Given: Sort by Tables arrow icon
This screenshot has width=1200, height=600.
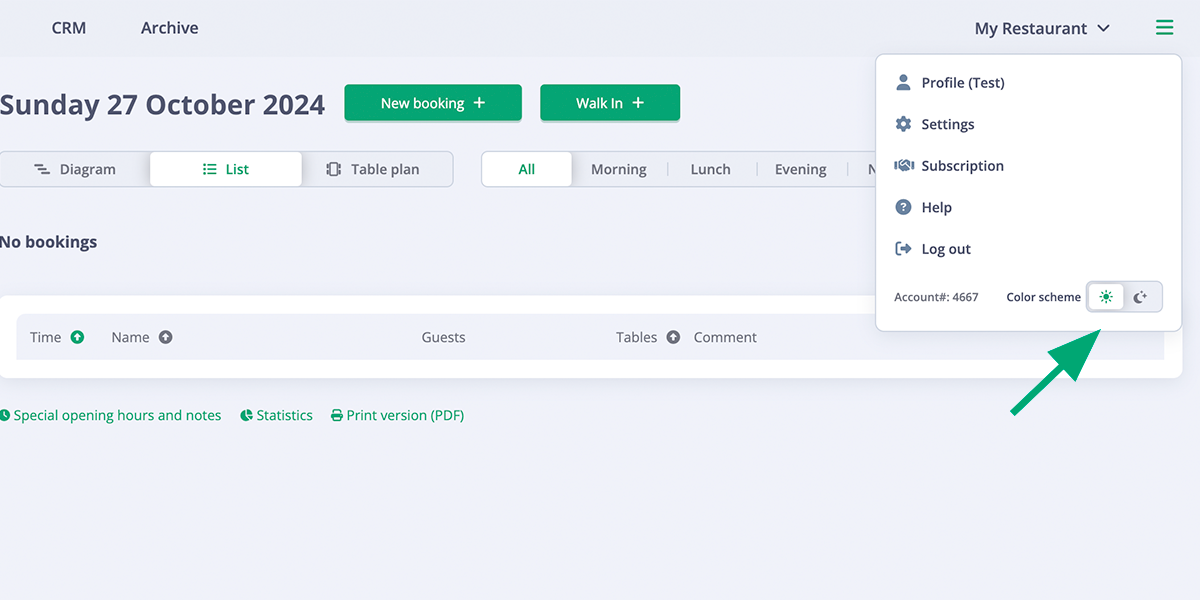Looking at the screenshot, I should (673, 337).
